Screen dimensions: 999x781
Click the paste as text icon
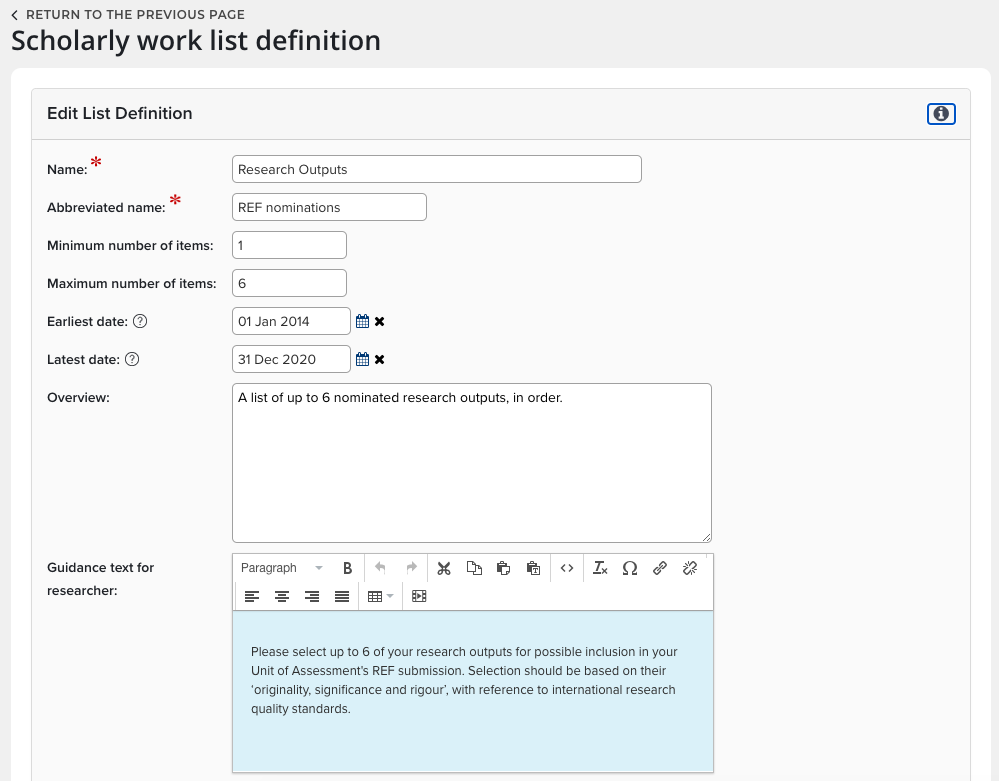(x=533, y=568)
